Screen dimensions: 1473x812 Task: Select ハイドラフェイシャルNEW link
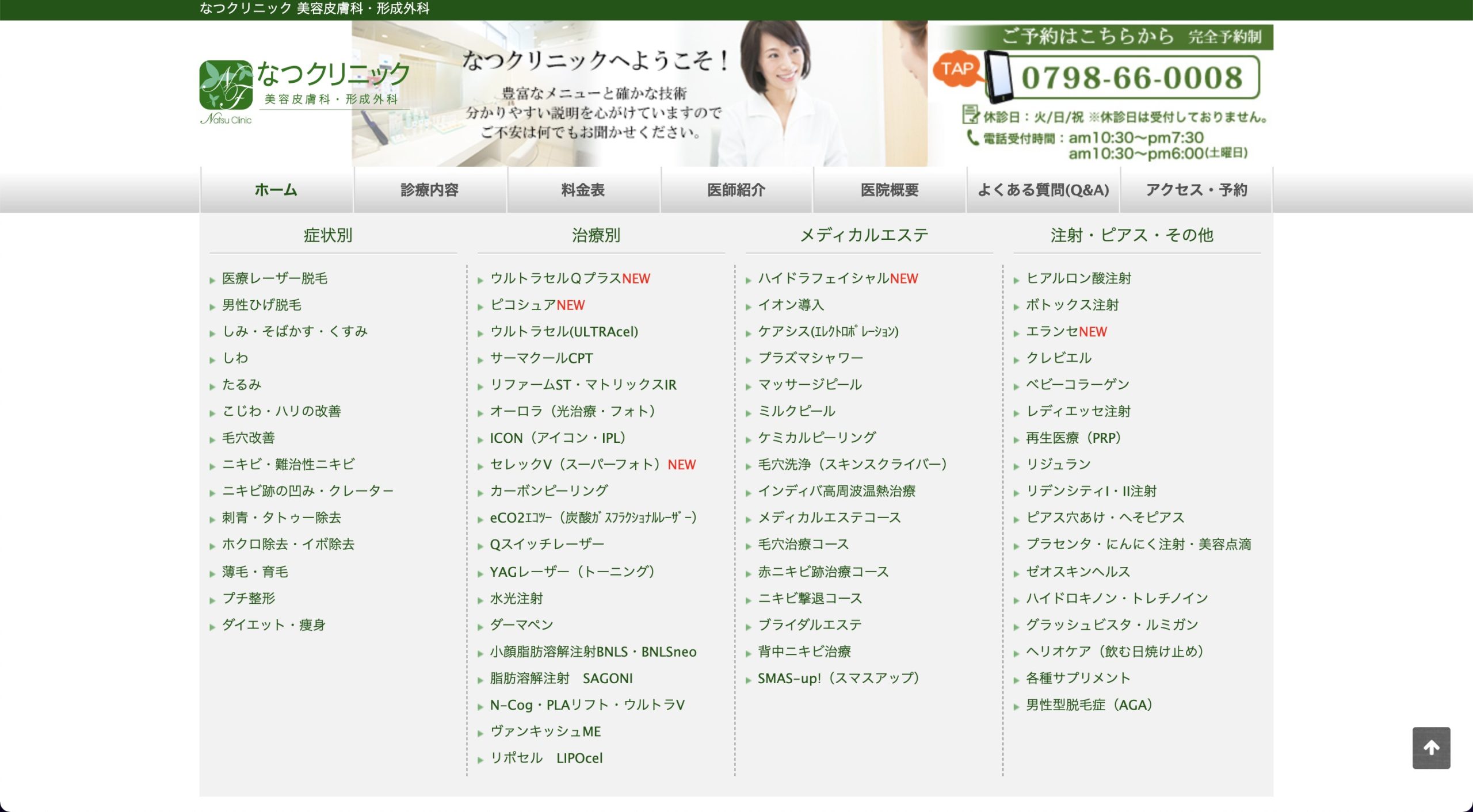837,279
